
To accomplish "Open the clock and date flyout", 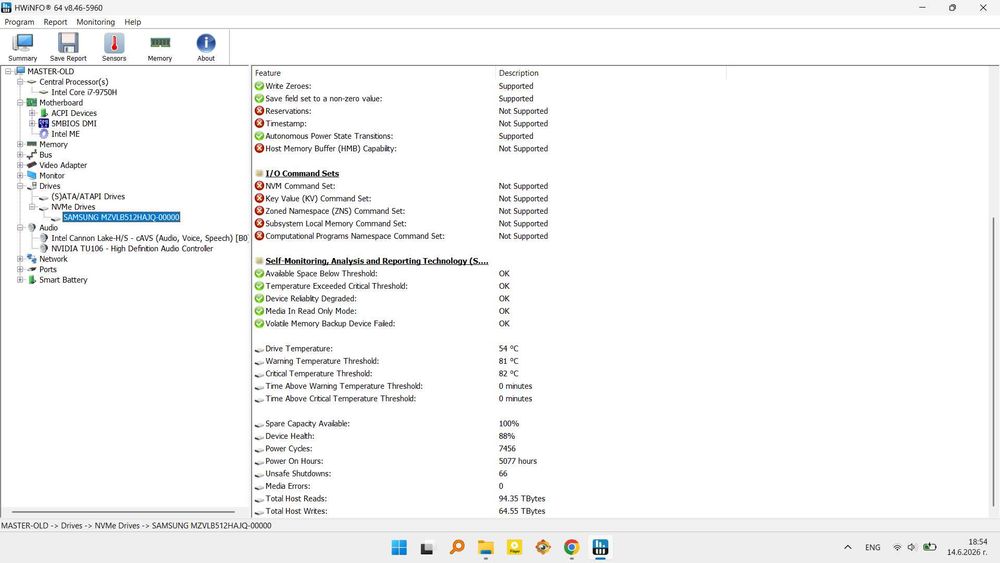I will tap(967, 547).
